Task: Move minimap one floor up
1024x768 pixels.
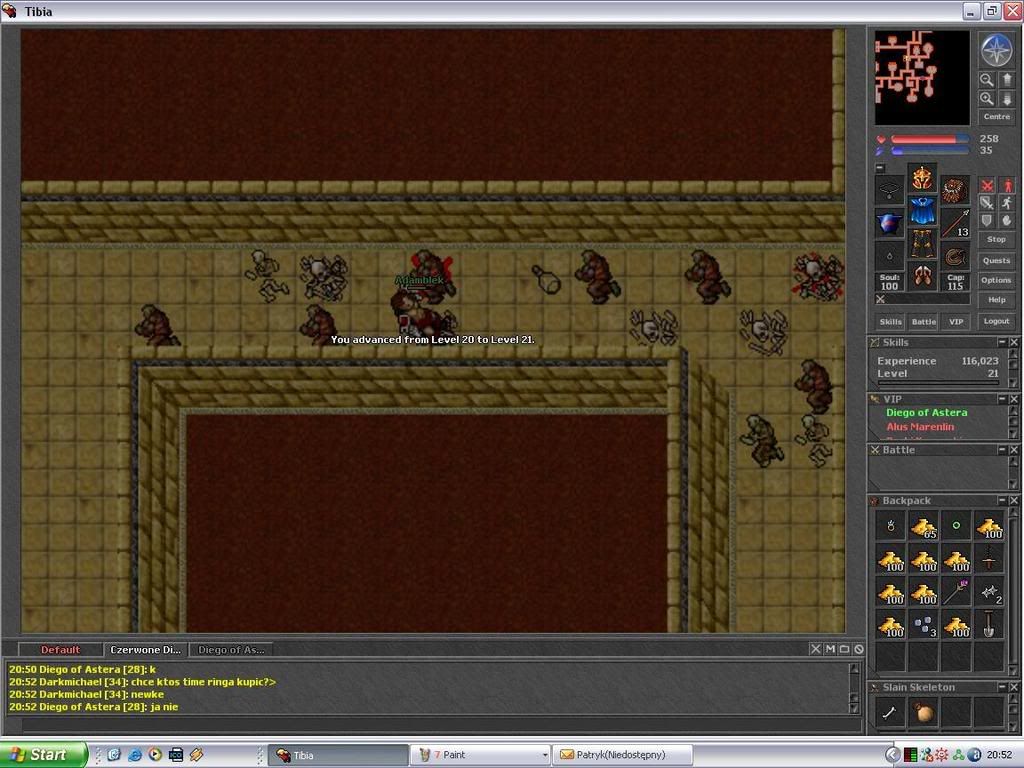Action: (1006, 80)
